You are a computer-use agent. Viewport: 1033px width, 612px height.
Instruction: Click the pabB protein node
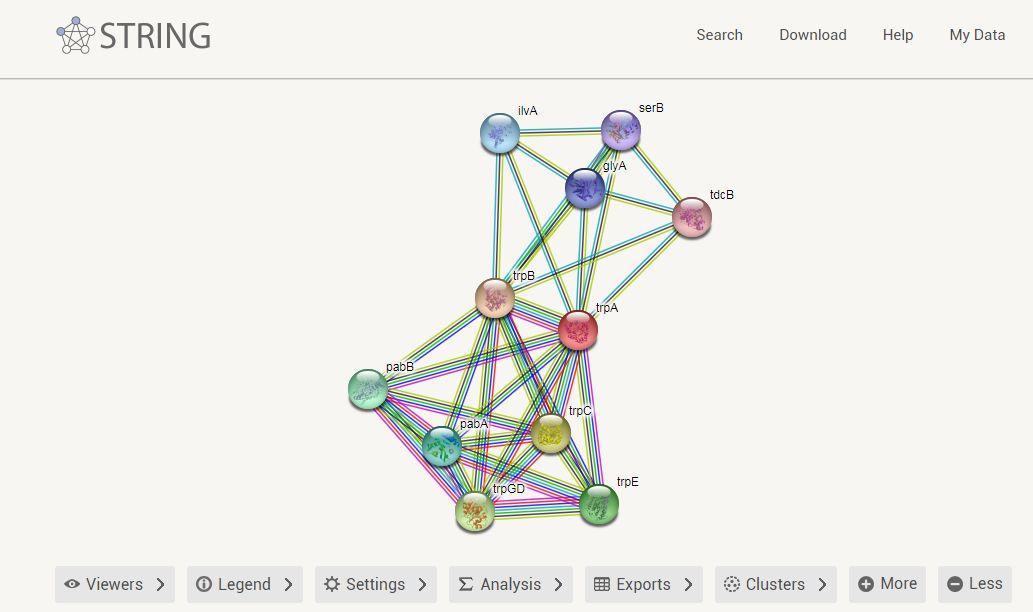click(368, 389)
